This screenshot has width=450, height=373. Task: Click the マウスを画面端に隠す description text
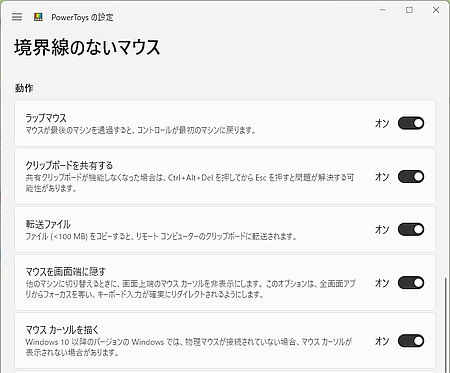click(191, 289)
